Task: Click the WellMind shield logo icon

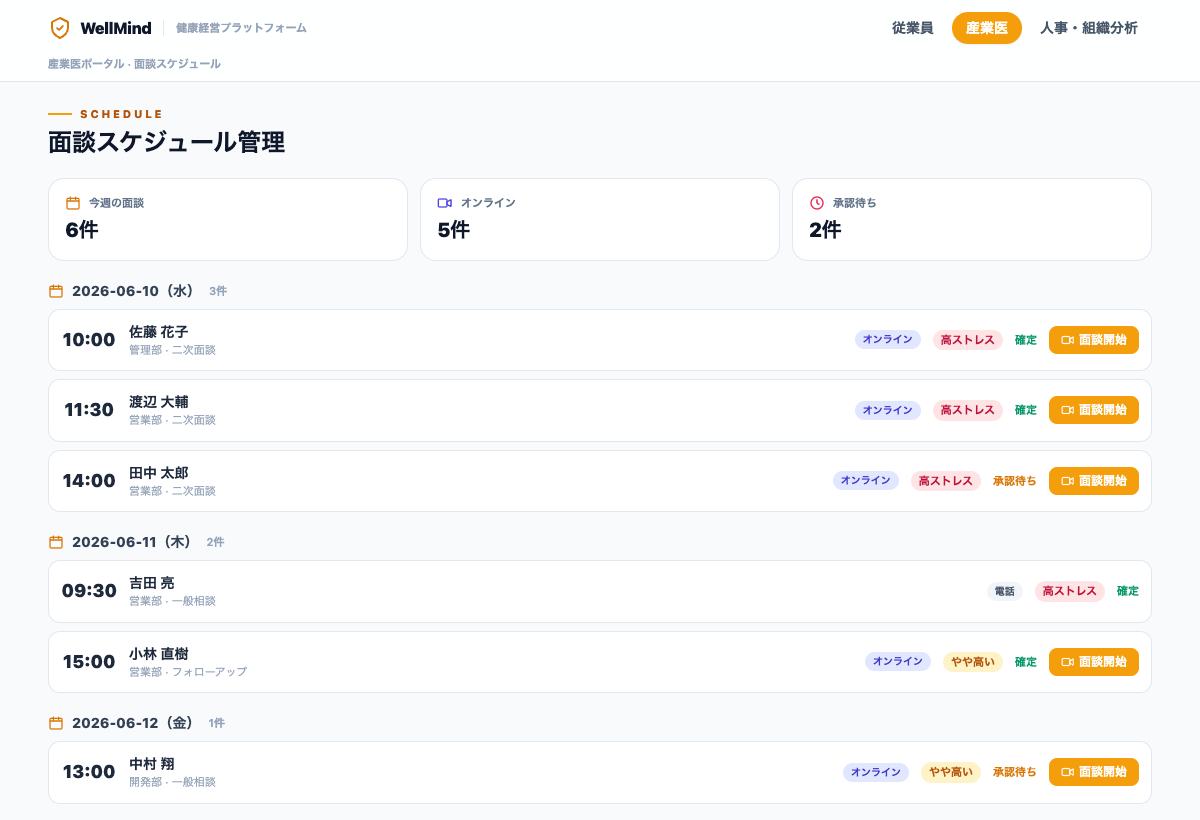Action: [60, 28]
